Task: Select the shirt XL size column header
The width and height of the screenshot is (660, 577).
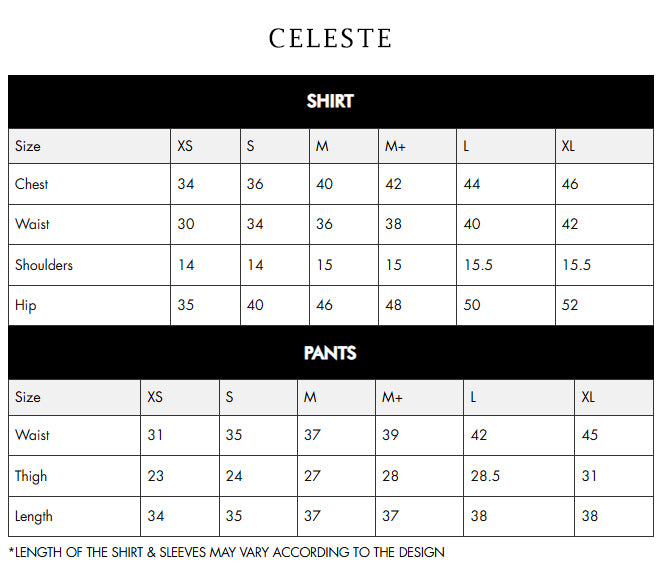Action: point(568,146)
